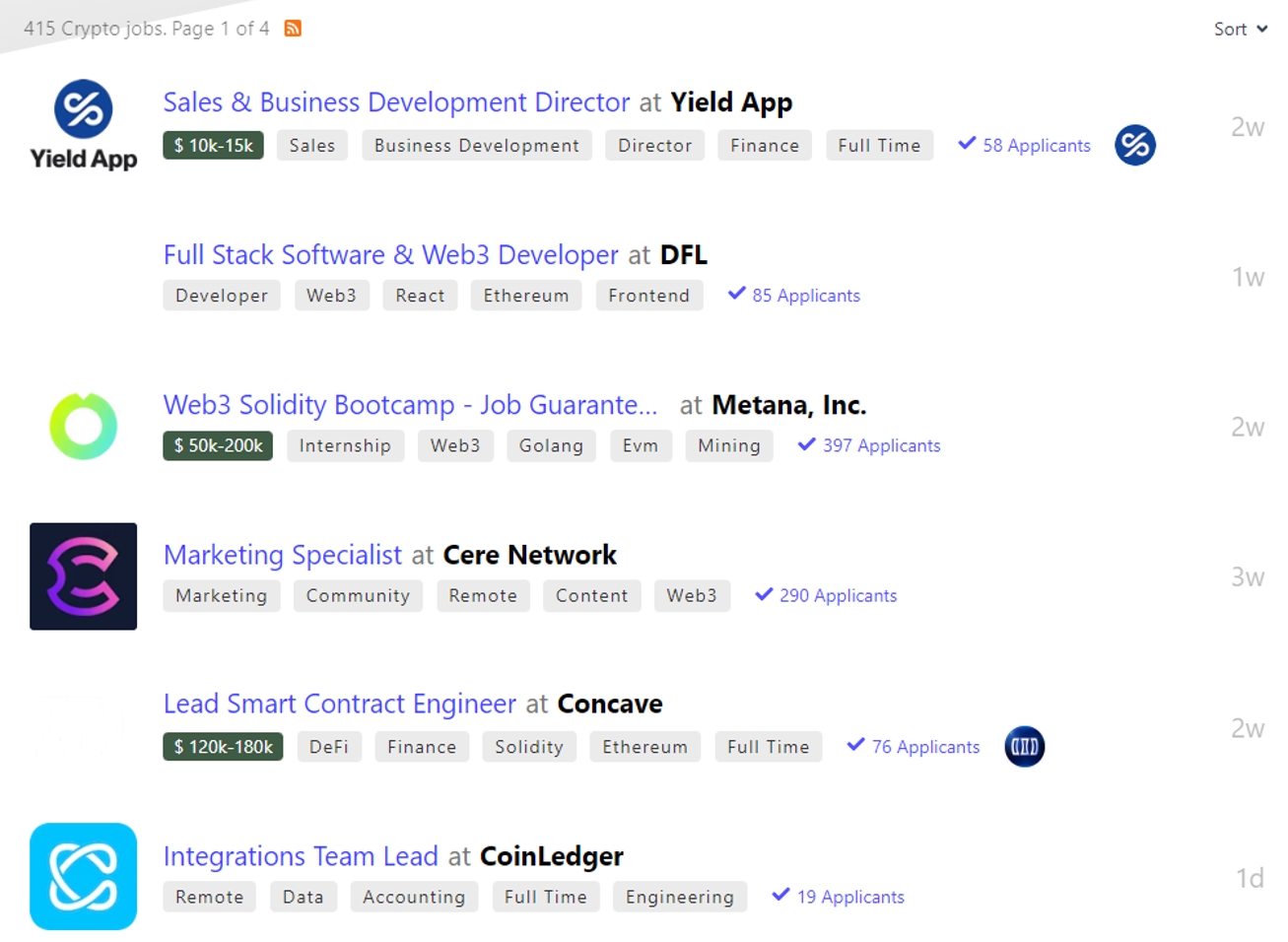Click the Cere Network company name

click(530, 555)
